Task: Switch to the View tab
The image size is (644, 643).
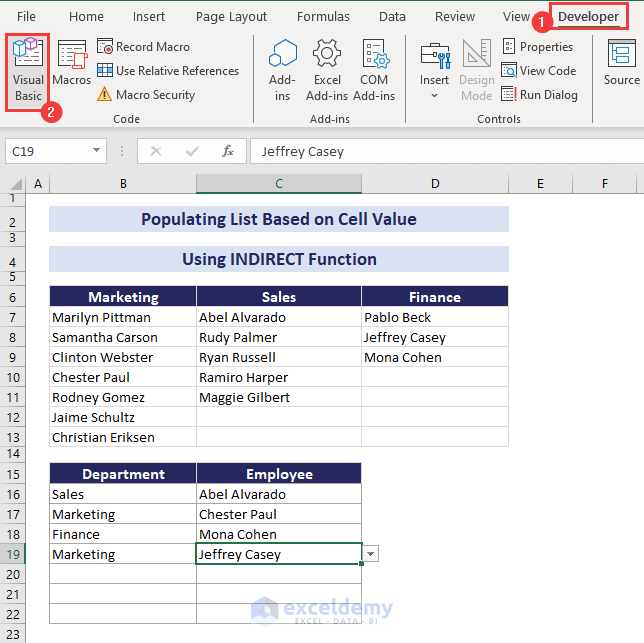Action: (516, 16)
